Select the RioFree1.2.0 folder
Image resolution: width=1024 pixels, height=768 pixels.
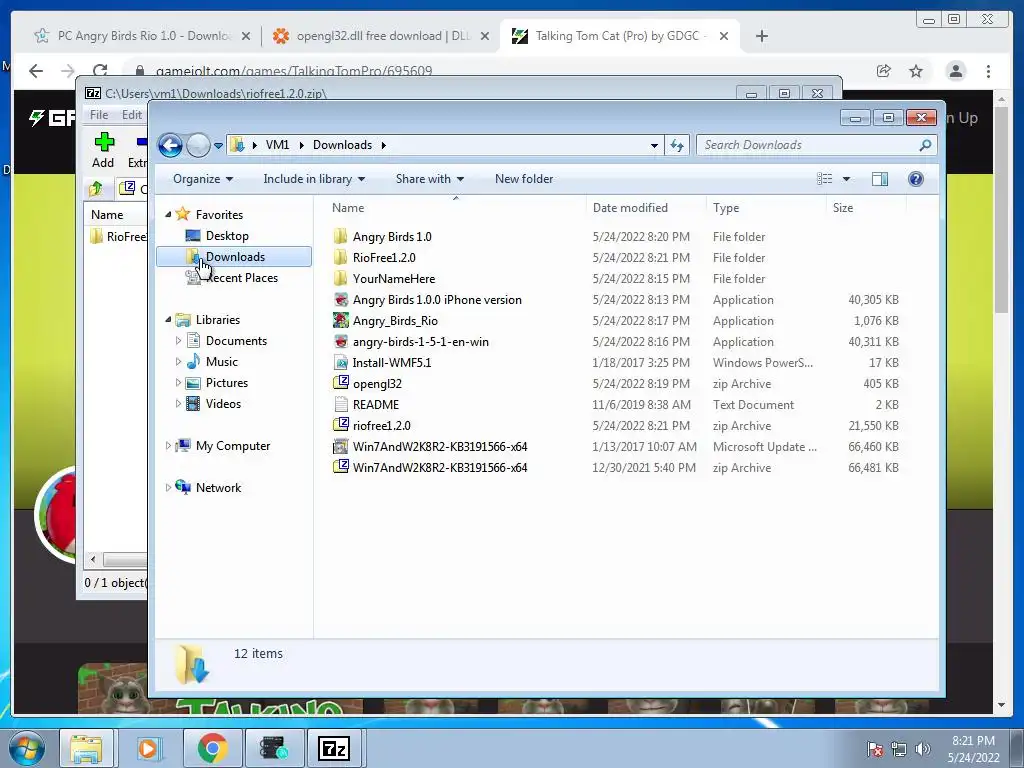click(x=384, y=257)
